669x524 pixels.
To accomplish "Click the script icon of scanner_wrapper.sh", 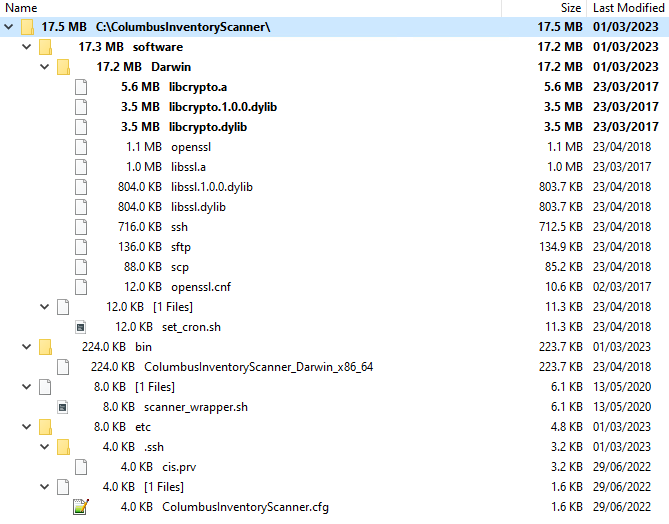I will point(63,408).
